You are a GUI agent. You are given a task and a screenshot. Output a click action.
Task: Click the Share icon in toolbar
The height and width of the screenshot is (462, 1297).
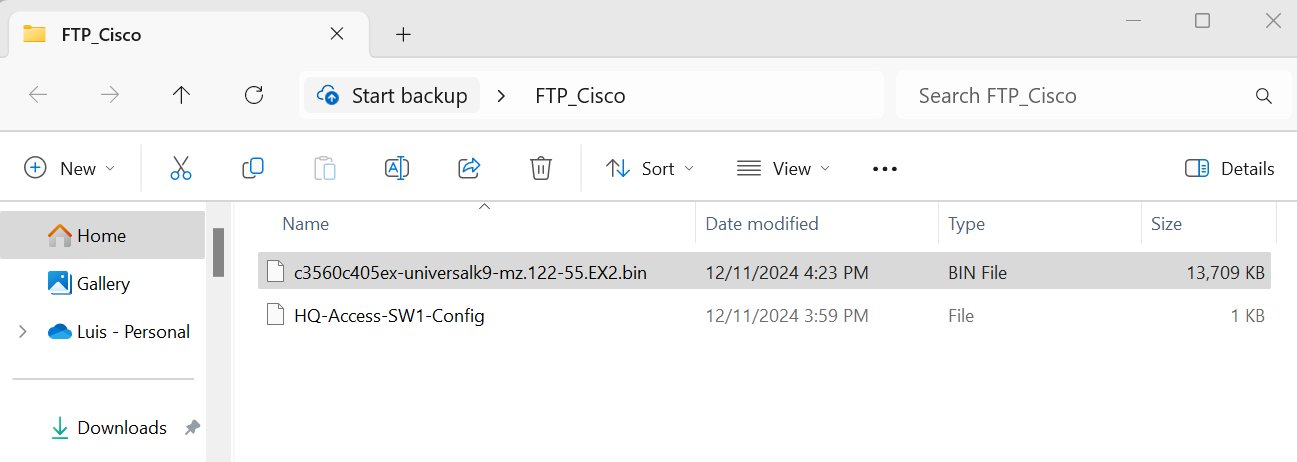[x=469, y=168]
